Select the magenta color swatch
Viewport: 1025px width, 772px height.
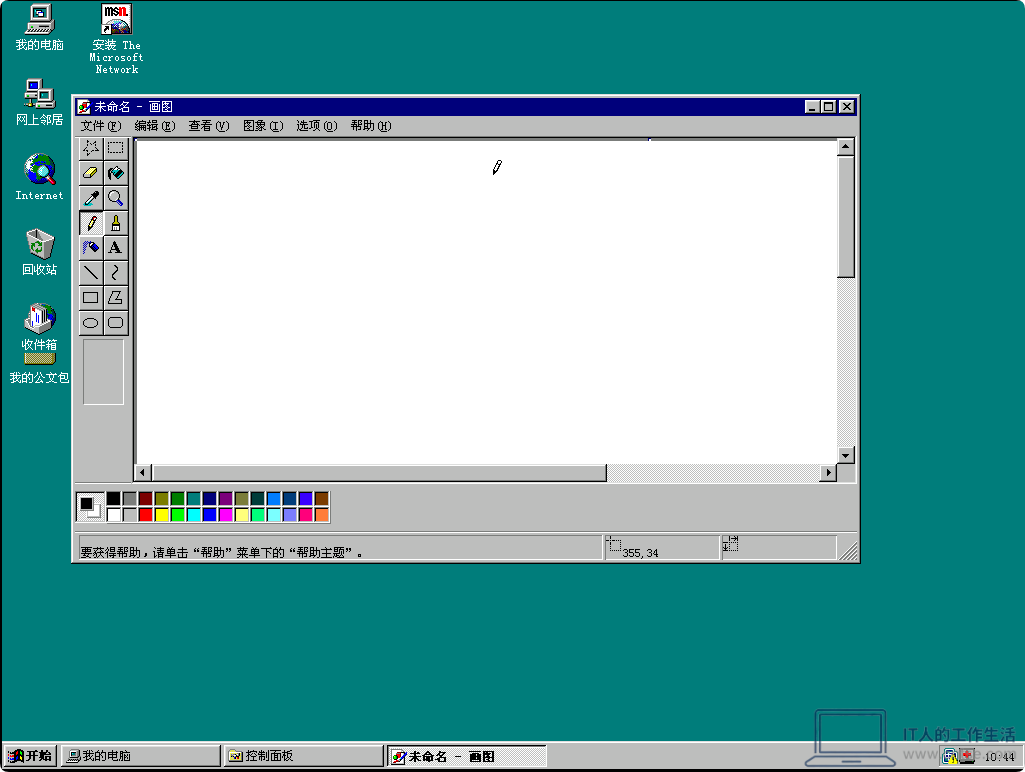[226, 514]
